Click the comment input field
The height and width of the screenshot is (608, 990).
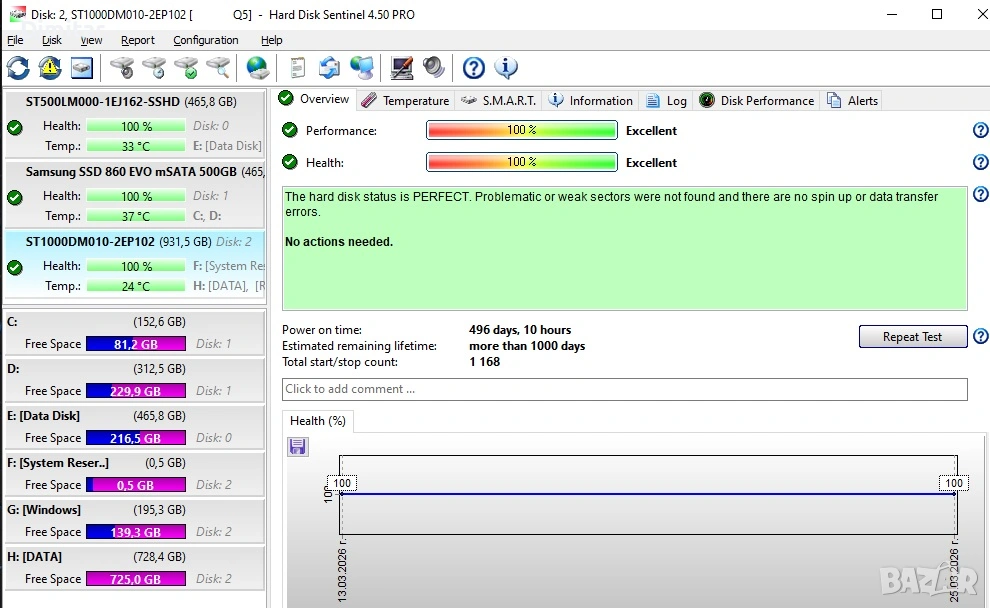click(x=624, y=389)
